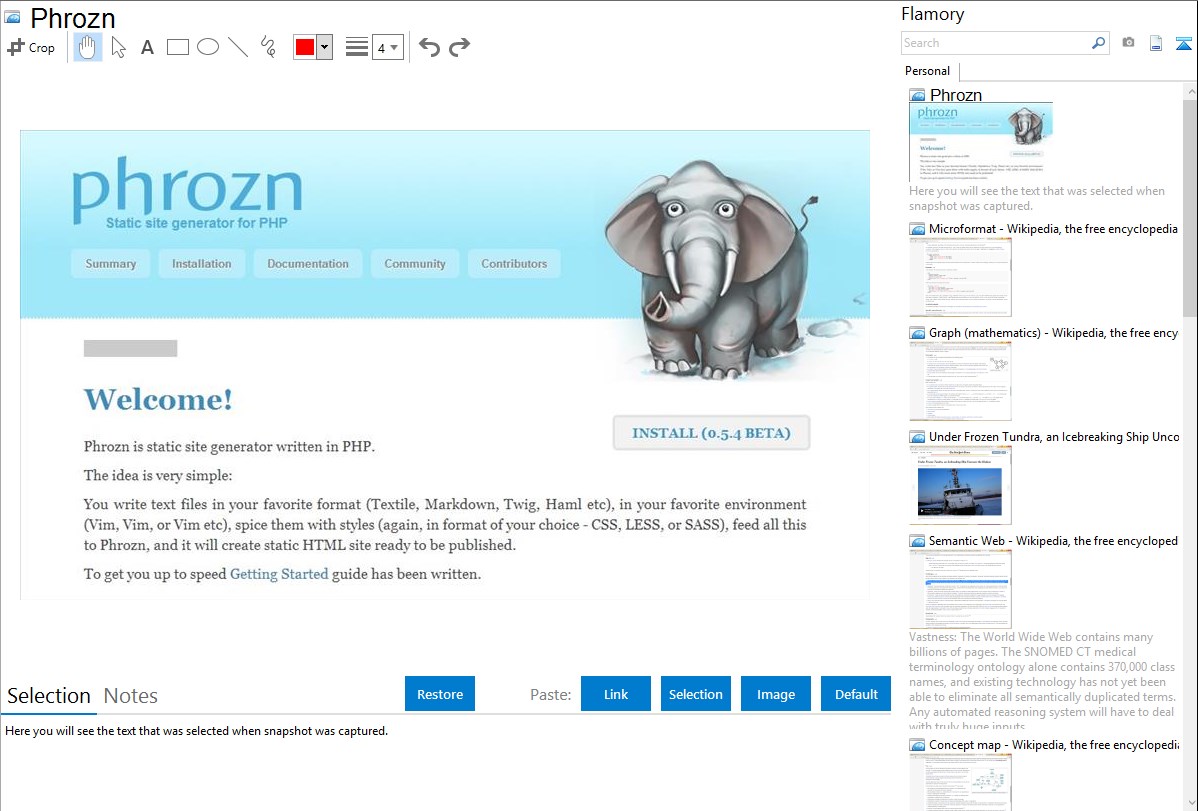This screenshot has height=811, width=1198.
Task: Select the arrow pointer tool
Action: pos(118,47)
